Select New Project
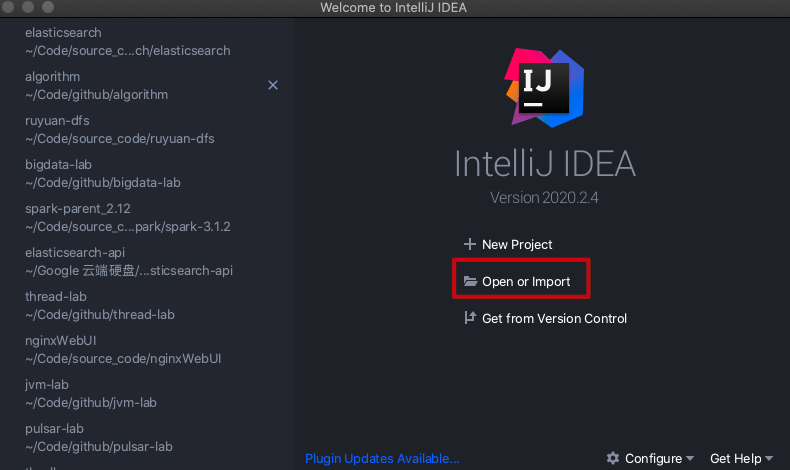Screen dimensions: 790x470 [517, 244]
